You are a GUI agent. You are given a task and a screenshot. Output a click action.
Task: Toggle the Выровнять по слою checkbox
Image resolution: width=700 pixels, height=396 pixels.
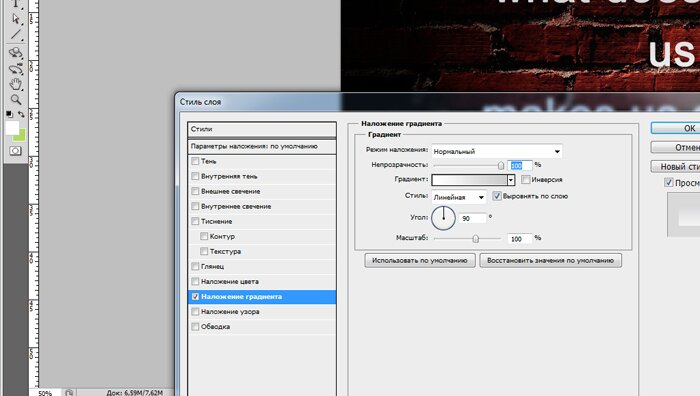click(497, 196)
